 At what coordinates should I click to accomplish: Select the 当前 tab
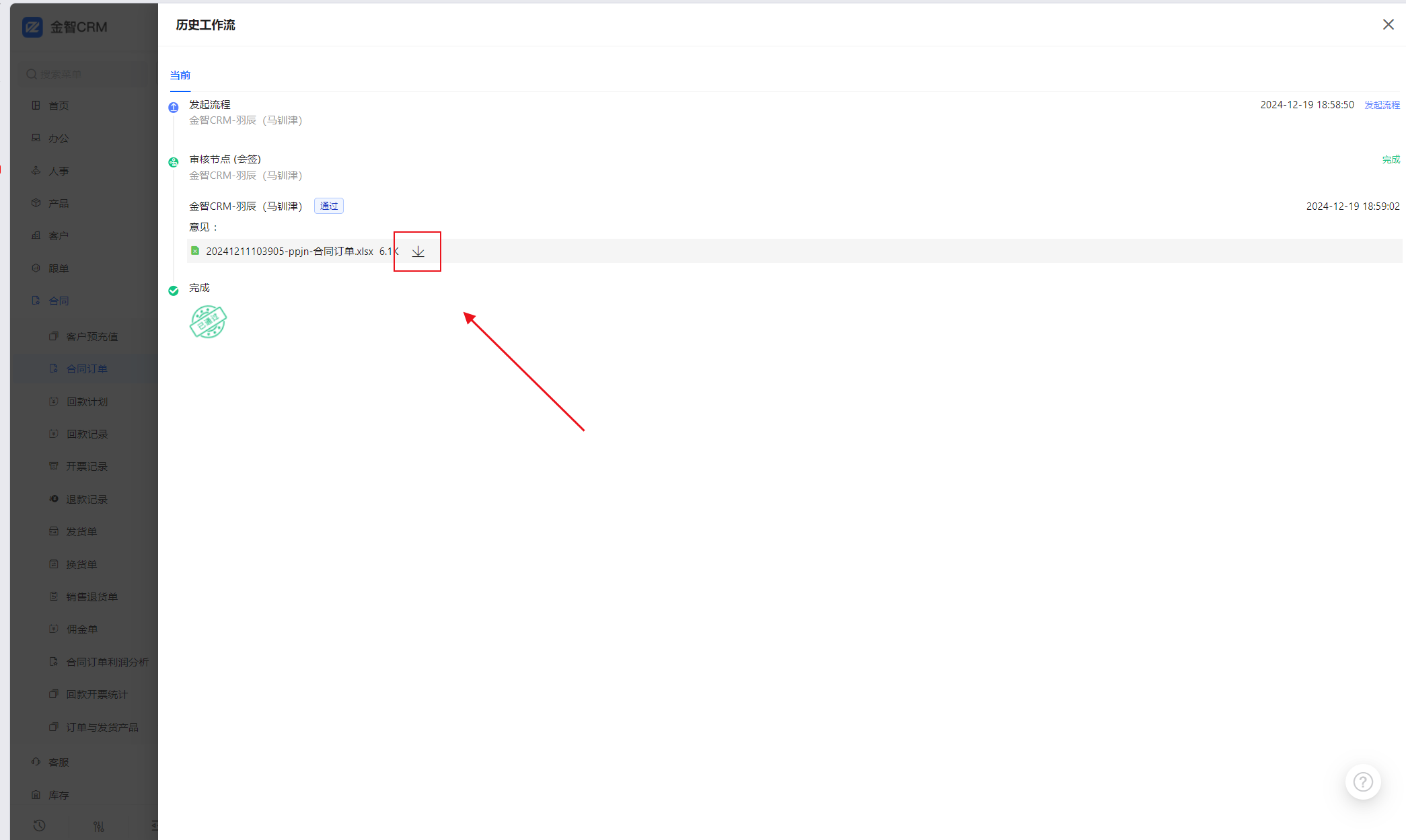[180, 75]
